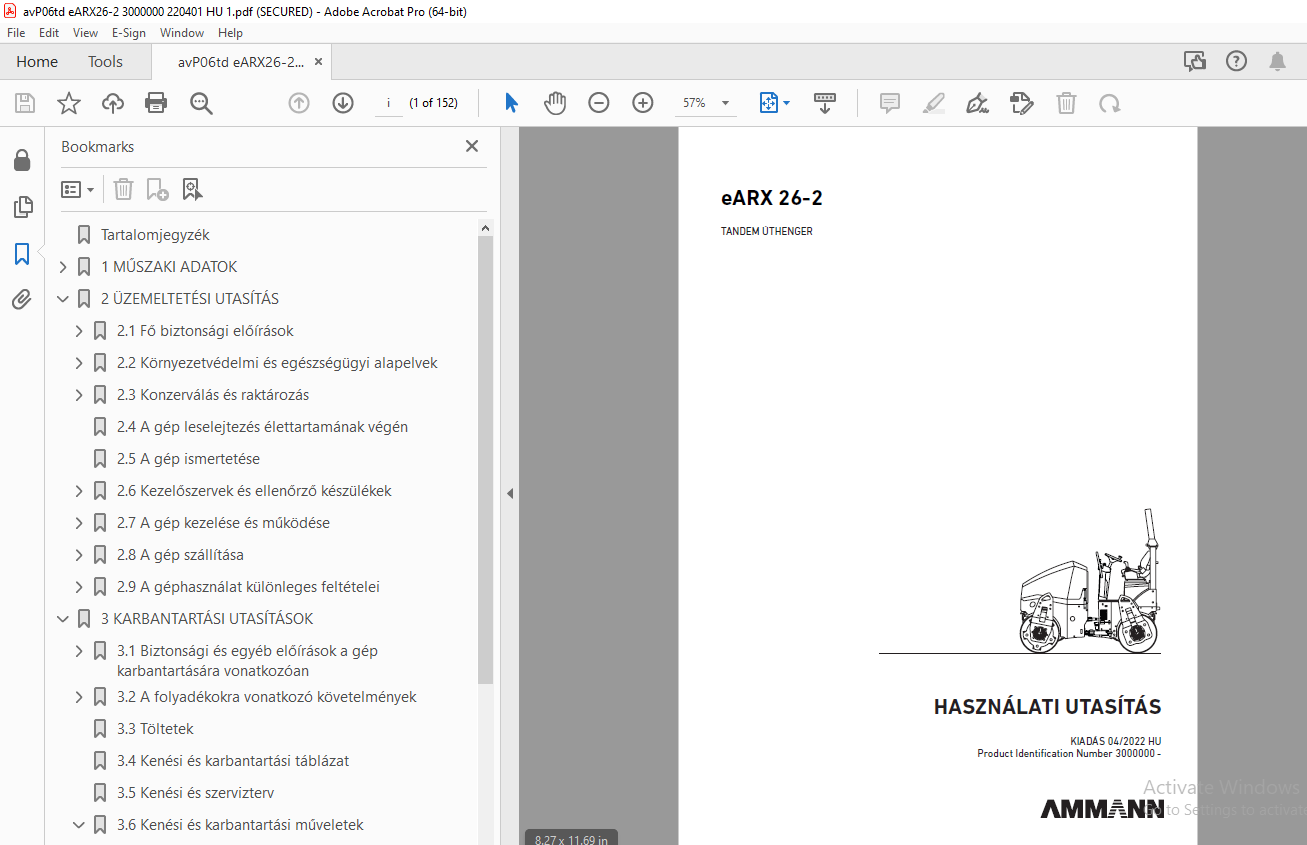
Task: Switch to the Home tab
Action: (37, 62)
